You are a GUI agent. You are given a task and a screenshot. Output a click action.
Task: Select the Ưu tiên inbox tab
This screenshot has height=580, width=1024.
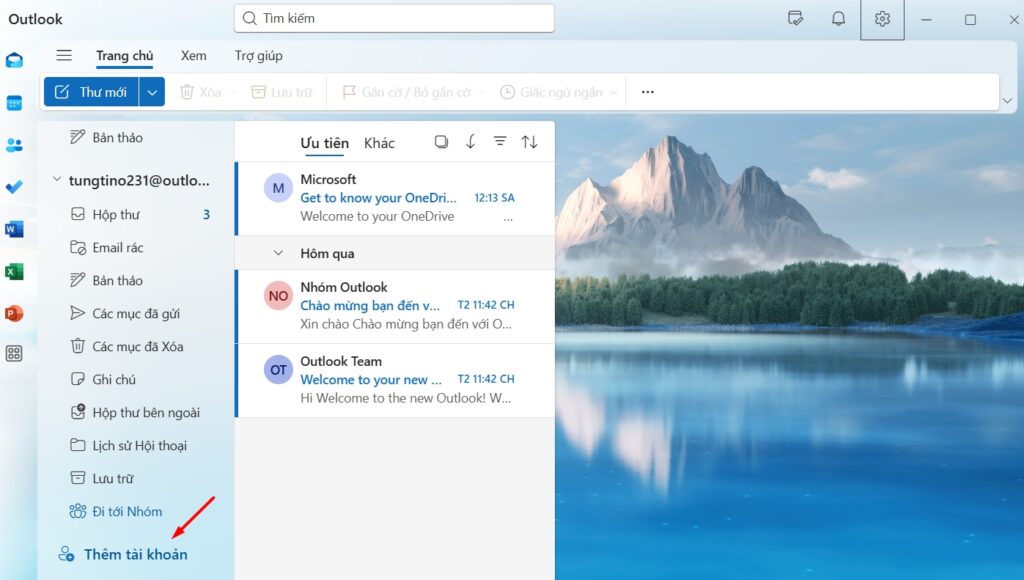pyautogui.click(x=325, y=143)
